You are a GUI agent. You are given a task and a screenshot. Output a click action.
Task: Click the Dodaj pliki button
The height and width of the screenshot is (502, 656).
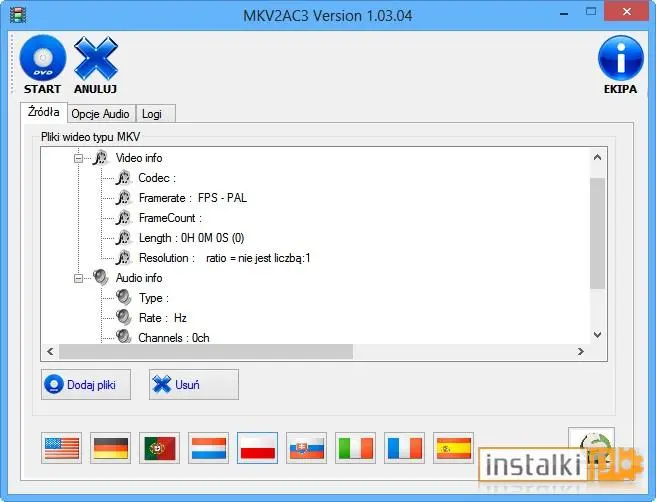pyautogui.click(x=86, y=384)
